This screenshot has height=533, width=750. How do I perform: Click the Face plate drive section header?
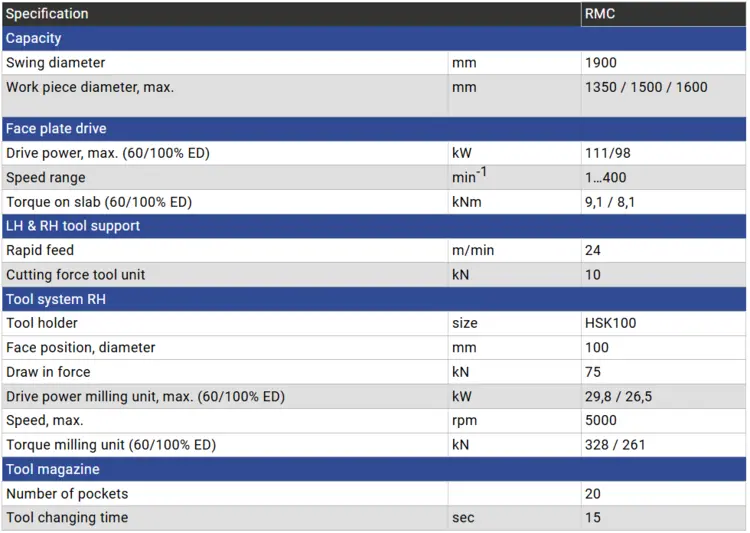click(x=56, y=129)
